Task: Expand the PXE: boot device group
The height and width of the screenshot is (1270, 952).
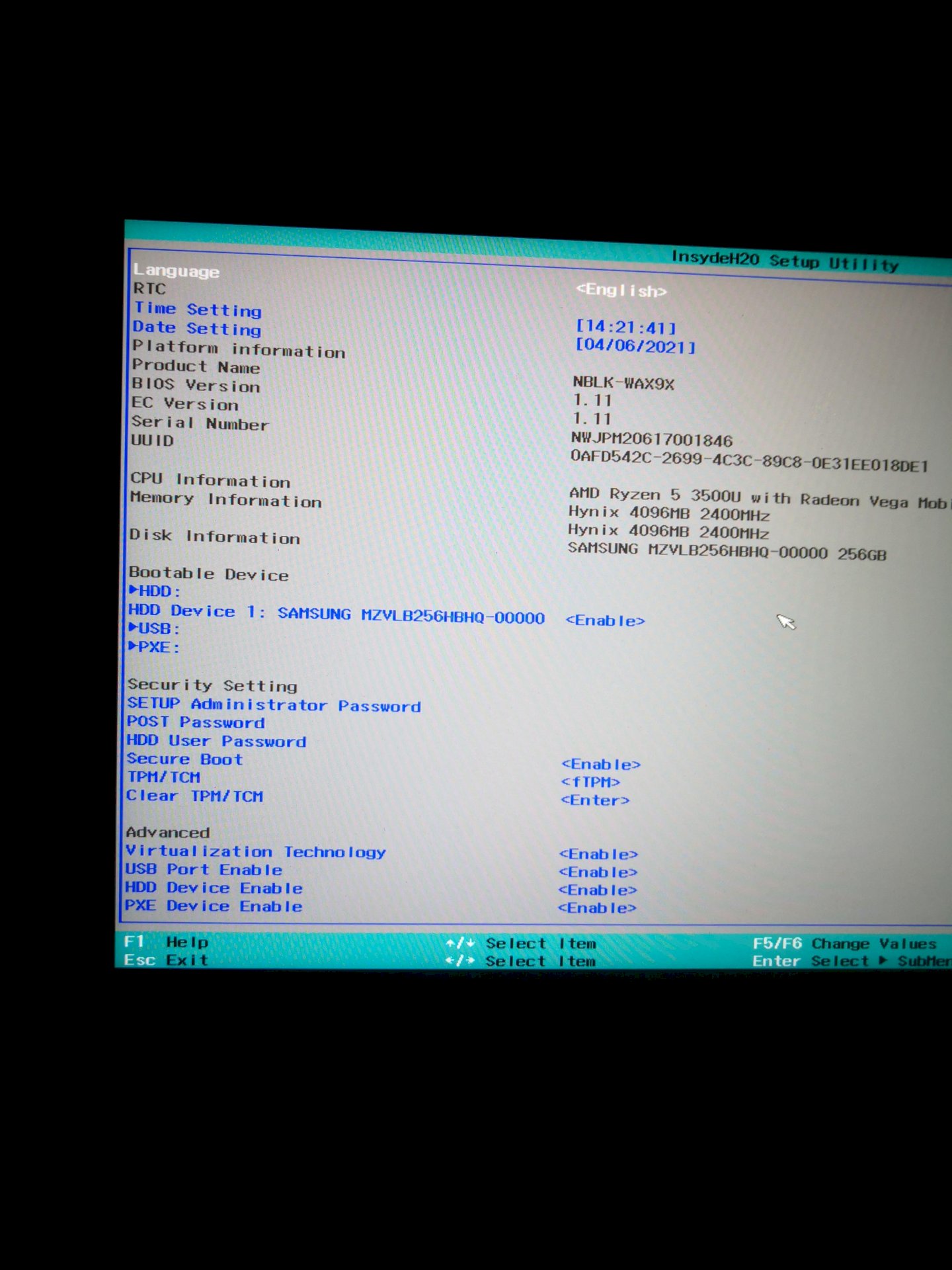Action: pyautogui.click(x=154, y=646)
